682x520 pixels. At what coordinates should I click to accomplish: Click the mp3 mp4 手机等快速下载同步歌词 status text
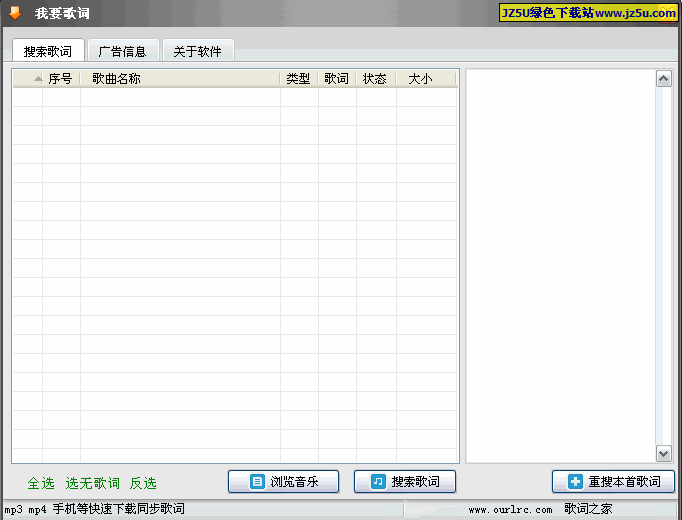click(x=95, y=509)
